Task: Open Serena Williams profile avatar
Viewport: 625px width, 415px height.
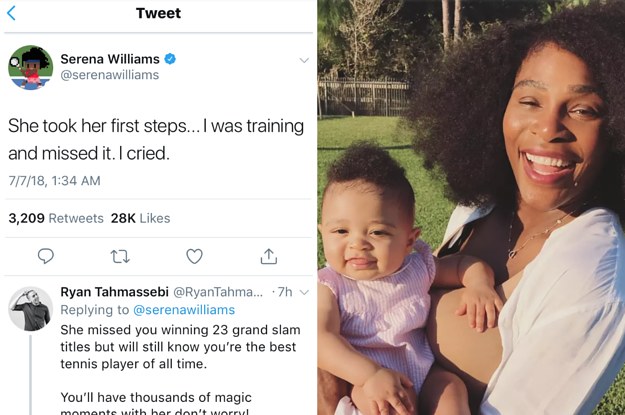Action: (x=30, y=67)
